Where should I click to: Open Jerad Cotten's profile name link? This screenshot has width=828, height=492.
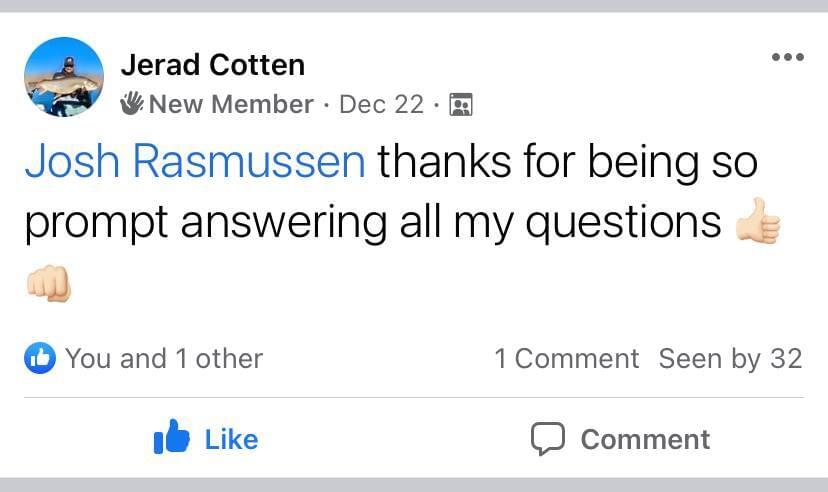click(212, 66)
